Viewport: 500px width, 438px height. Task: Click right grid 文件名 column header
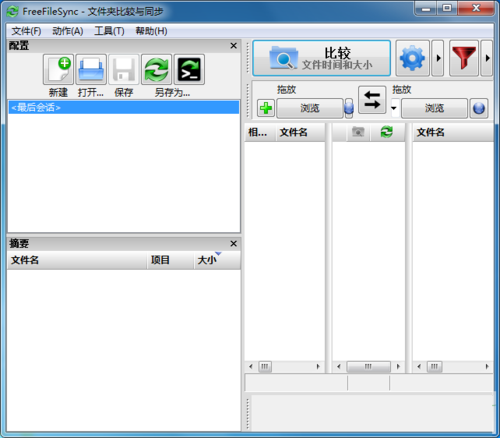(x=453, y=132)
